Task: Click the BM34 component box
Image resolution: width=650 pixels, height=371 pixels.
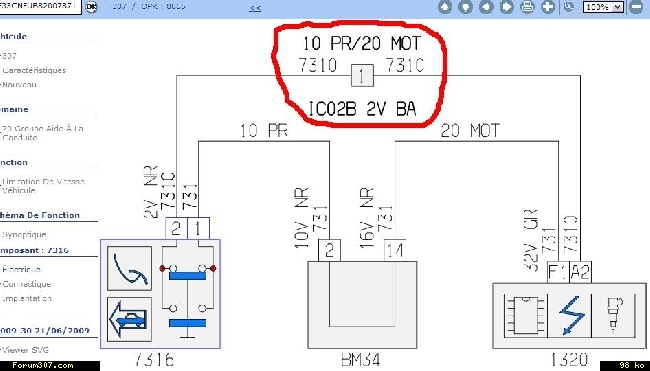Action: (x=362, y=305)
